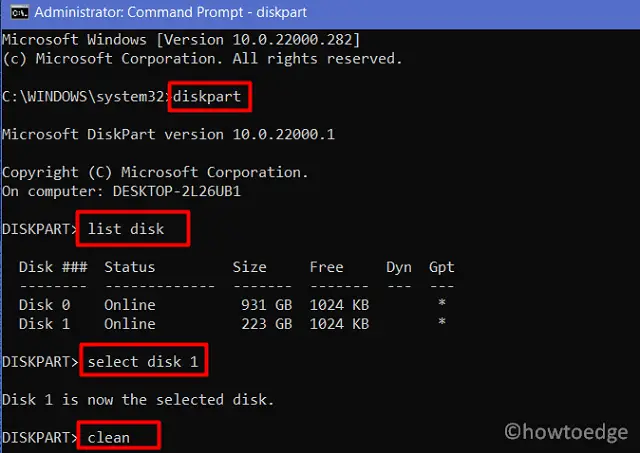
Task: Click the "Dyn" column header
Action: (x=399, y=267)
